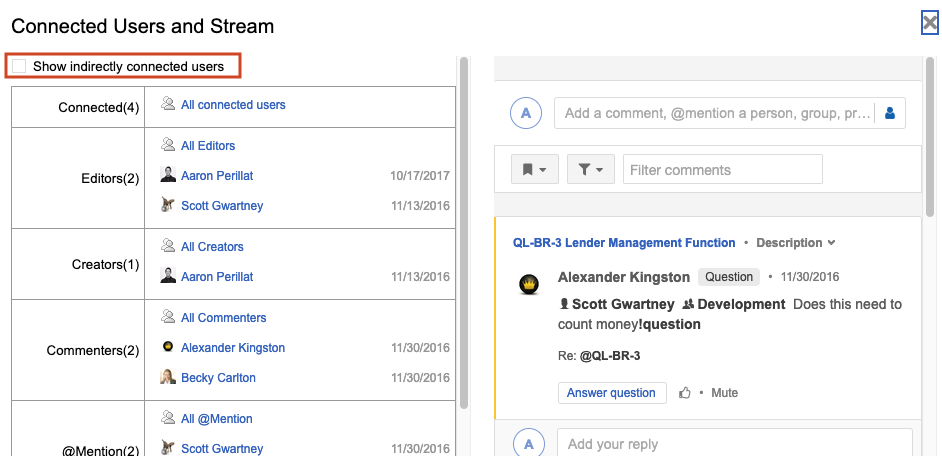The height and width of the screenshot is (457, 942).
Task: Click the person mention icon in comment box
Action: pos(890,113)
